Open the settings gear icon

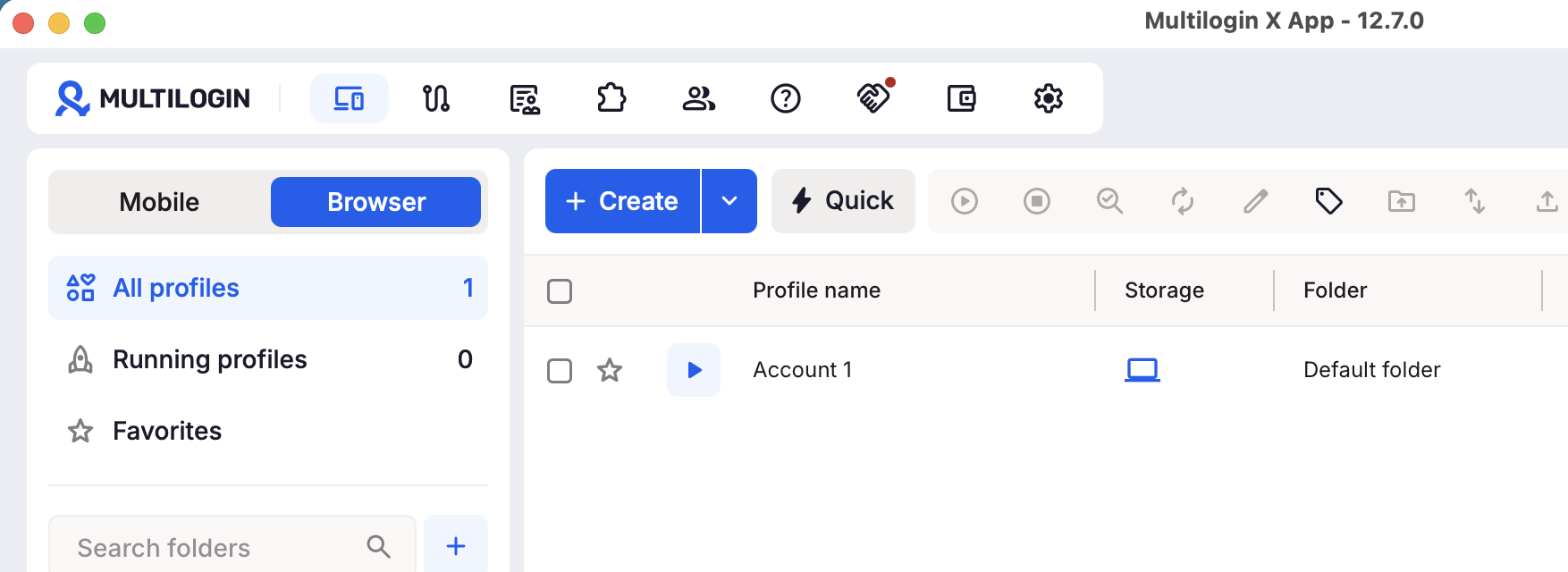[x=1049, y=98]
